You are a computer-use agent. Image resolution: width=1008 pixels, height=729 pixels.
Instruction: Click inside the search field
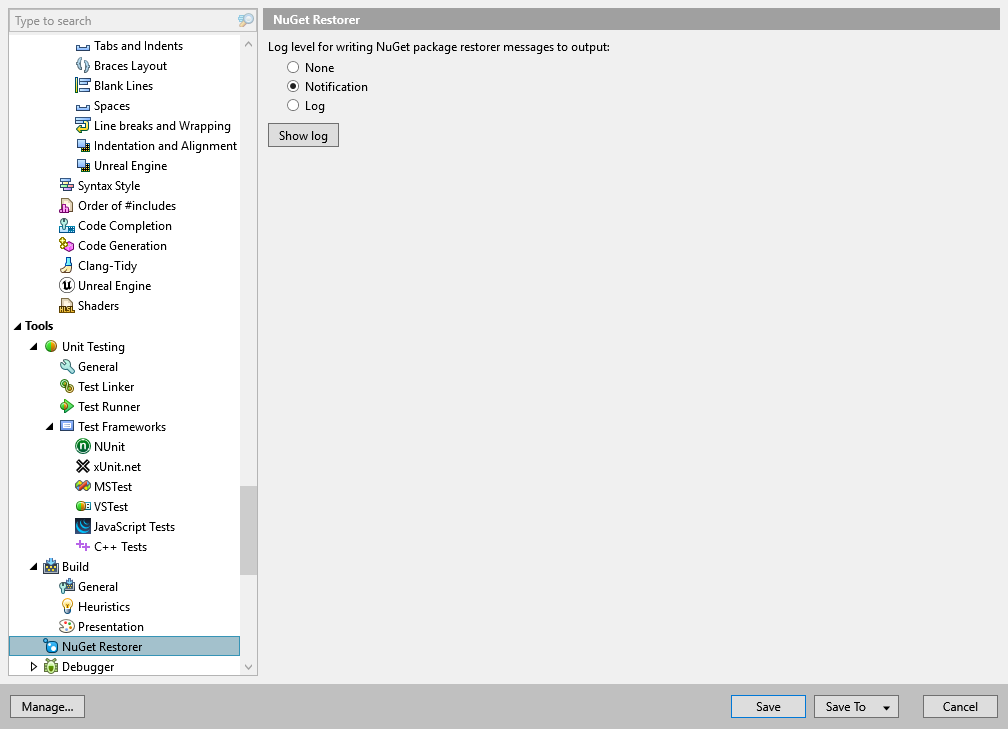pos(120,20)
